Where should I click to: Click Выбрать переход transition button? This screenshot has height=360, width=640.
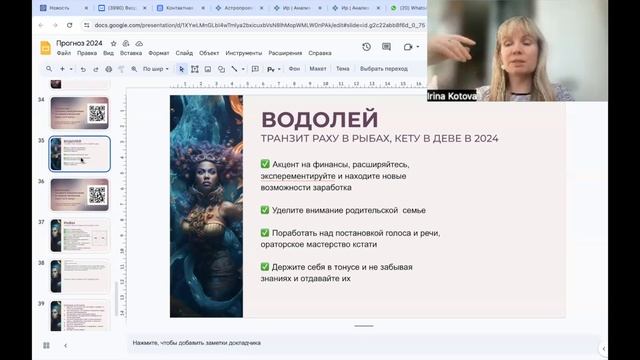pyautogui.click(x=384, y=69)
